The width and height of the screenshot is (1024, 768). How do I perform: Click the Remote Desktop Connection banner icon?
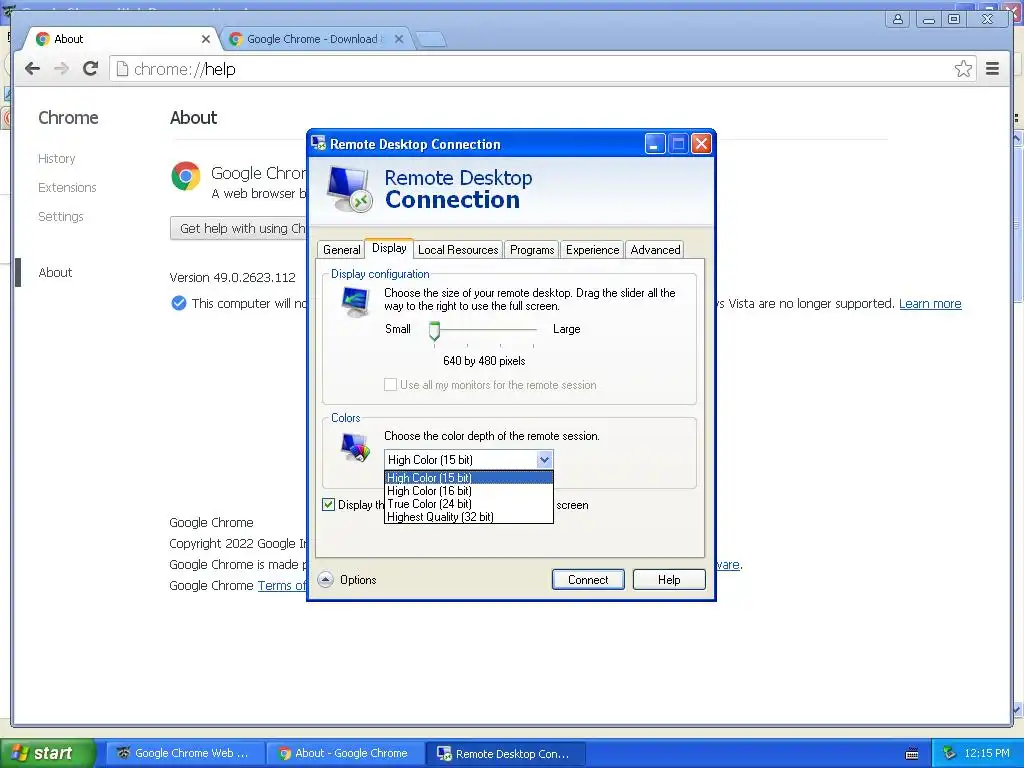tap(349, 189)
